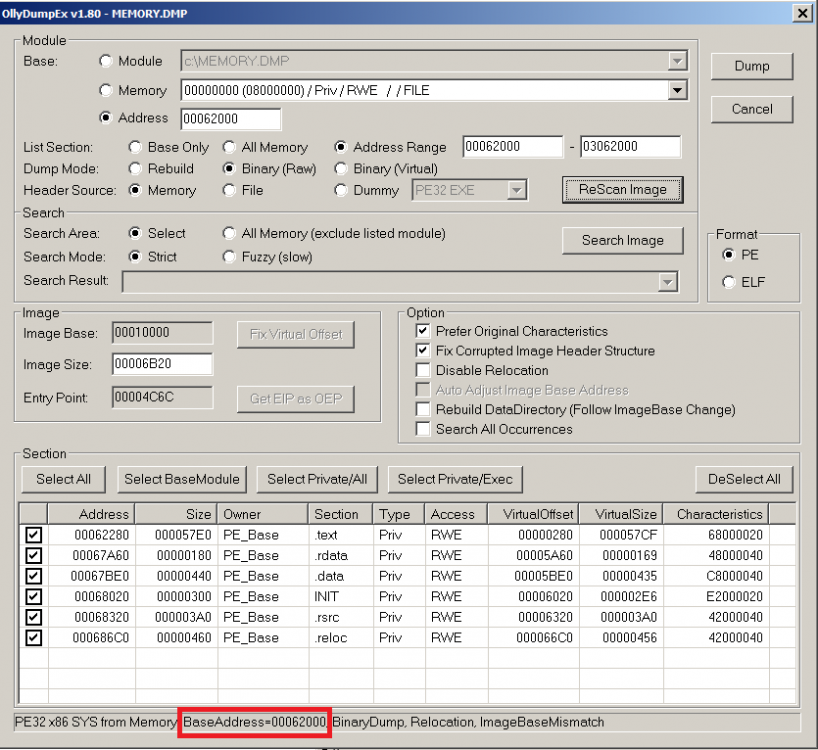Image resolution: width=818 pixels, height=750 pixels.
Task: Select the Module base radio option
Action: (107, 61)
